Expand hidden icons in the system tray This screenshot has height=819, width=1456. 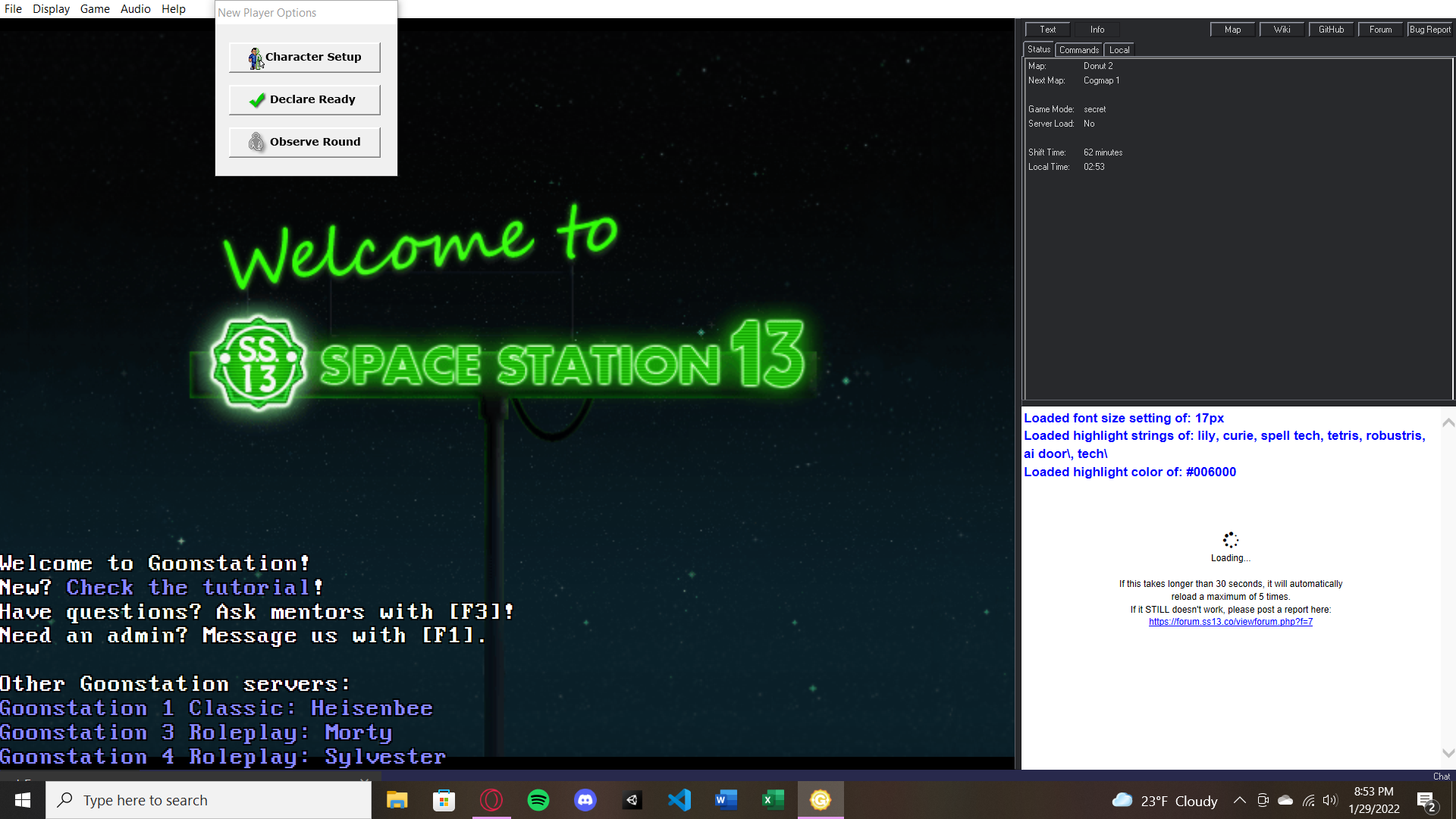1239,800
